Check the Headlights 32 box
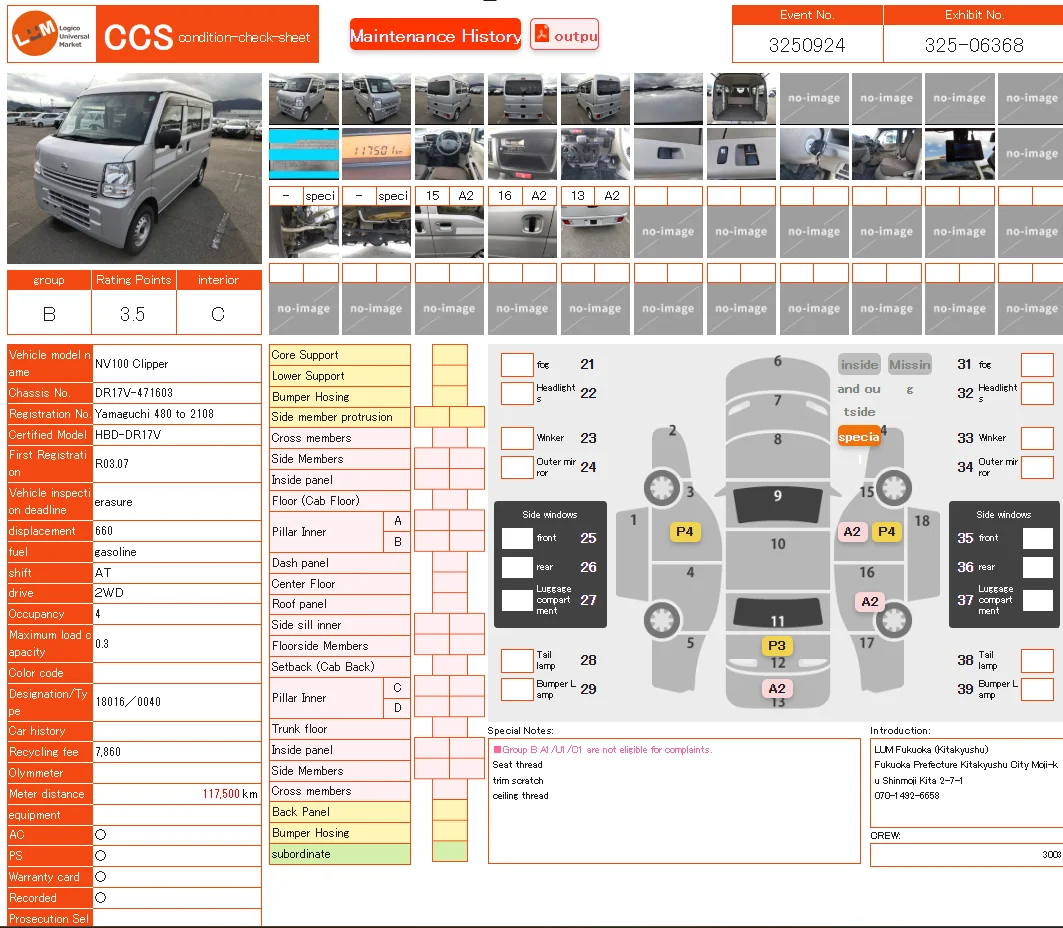The width and height of the screenshot is (1063, 928). tap(1037, 393)
